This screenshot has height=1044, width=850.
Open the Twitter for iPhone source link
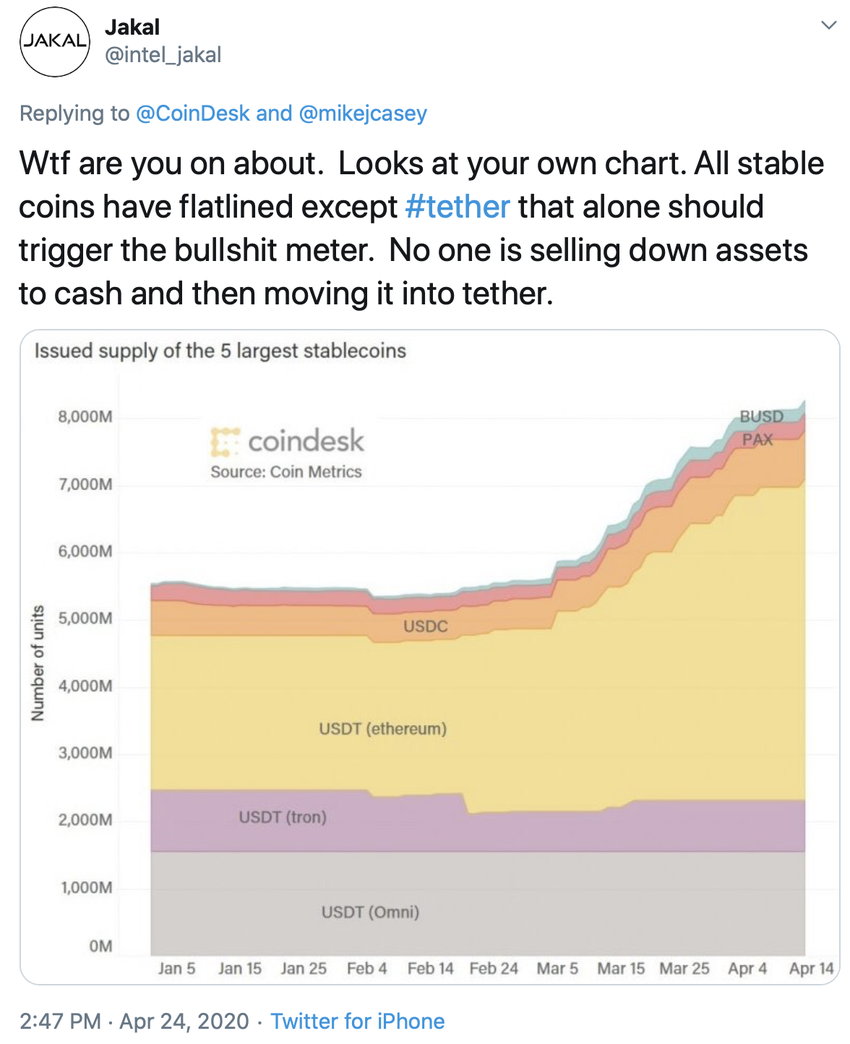point(357,1021)
